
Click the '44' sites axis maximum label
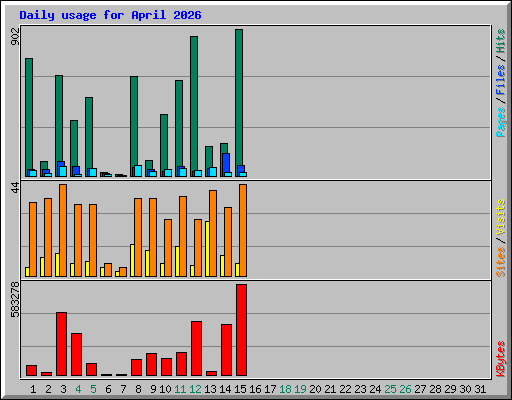(15, 188)
